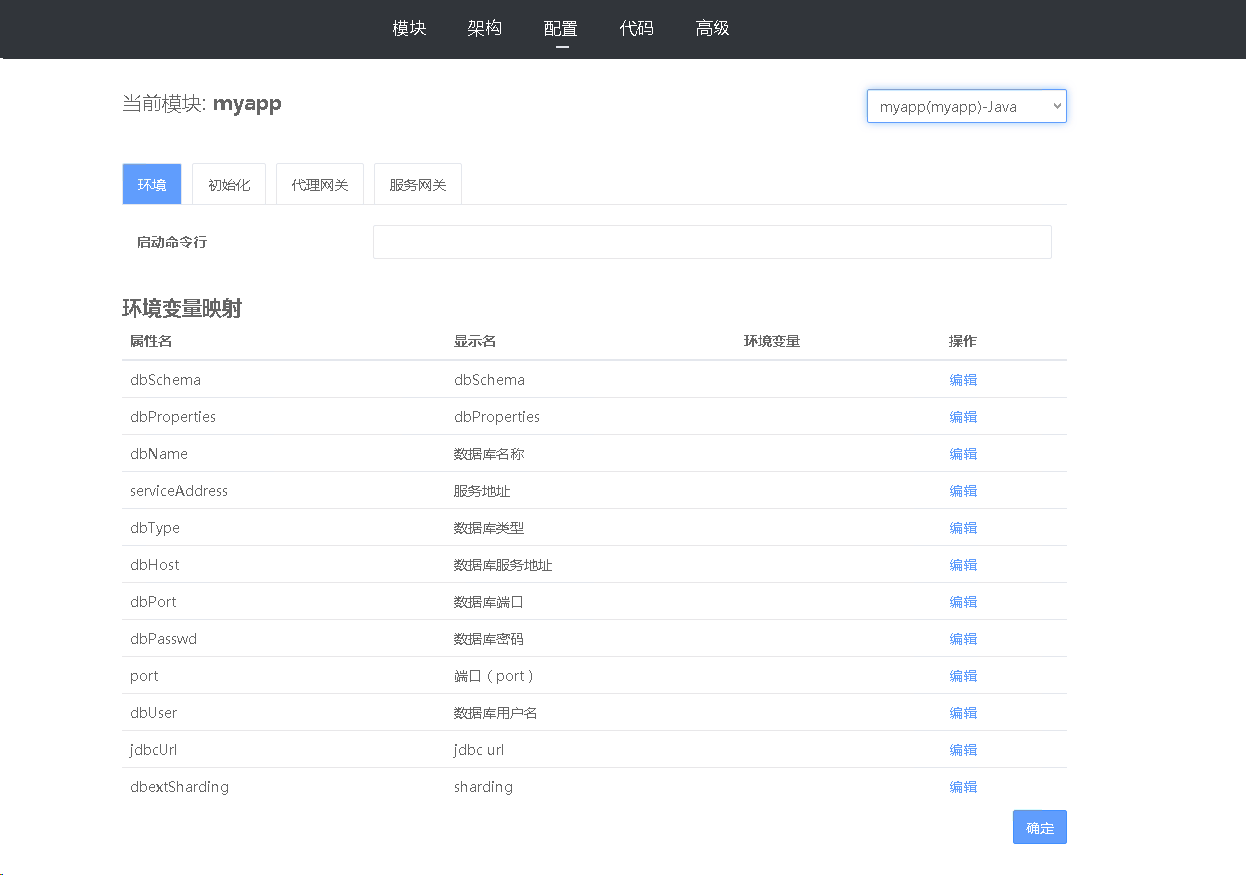Select the 配置 navigation item
Viewport: 1246px width, 875px height.
pos(561,28)
